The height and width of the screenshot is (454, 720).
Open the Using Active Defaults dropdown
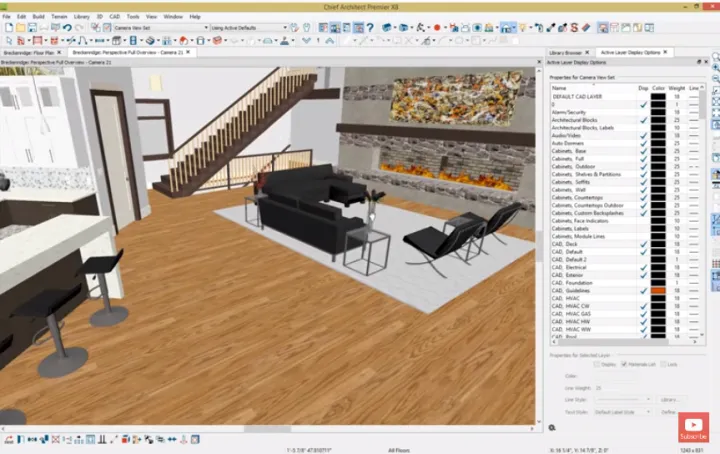248,28
